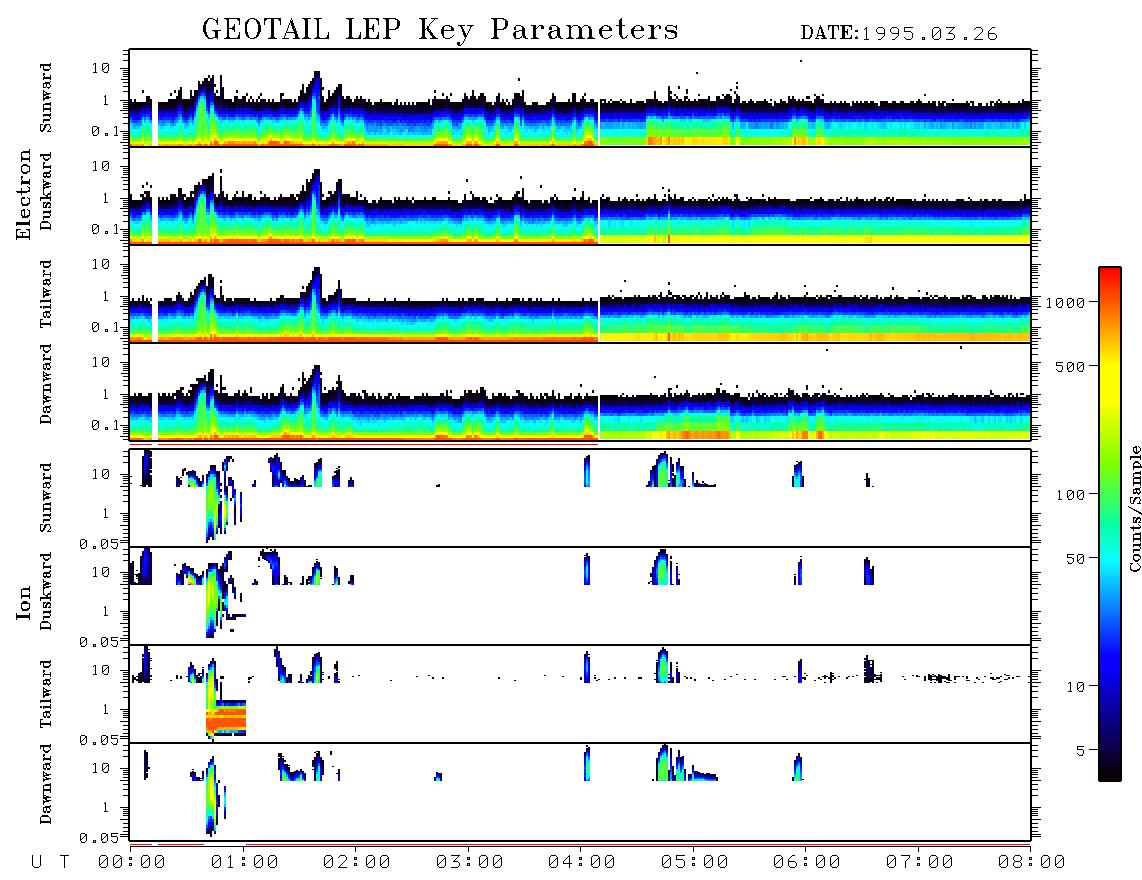Click the 0.1 tick of Electron Dawnward axis
This screenshot has height=880, width=1142.
coord(105,425)
